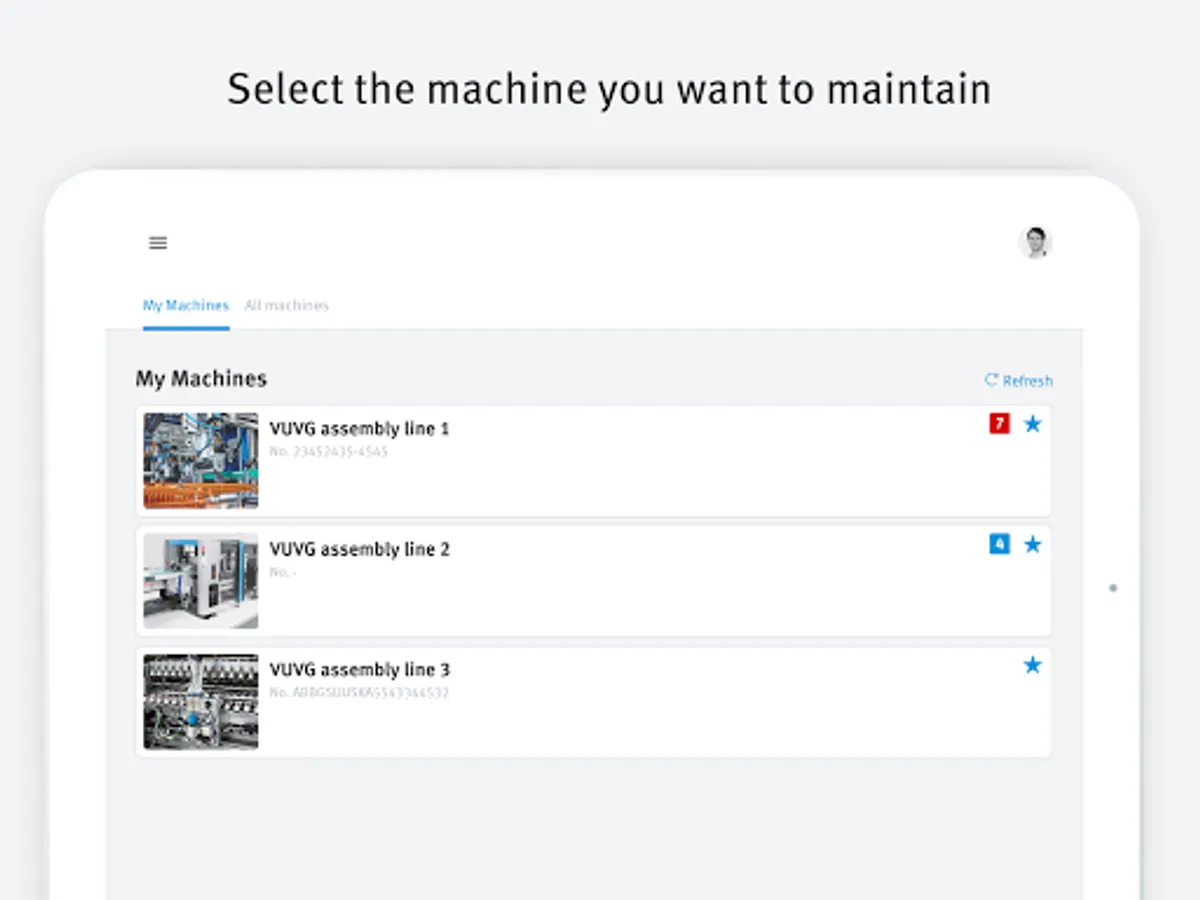Click the blue 4 notification badge

tap(999, 544)
